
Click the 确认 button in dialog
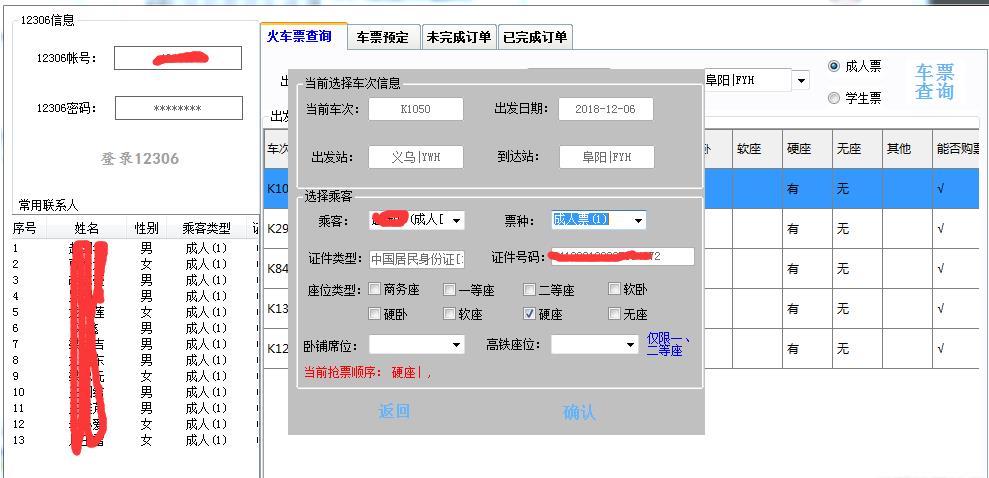[579, 412]
